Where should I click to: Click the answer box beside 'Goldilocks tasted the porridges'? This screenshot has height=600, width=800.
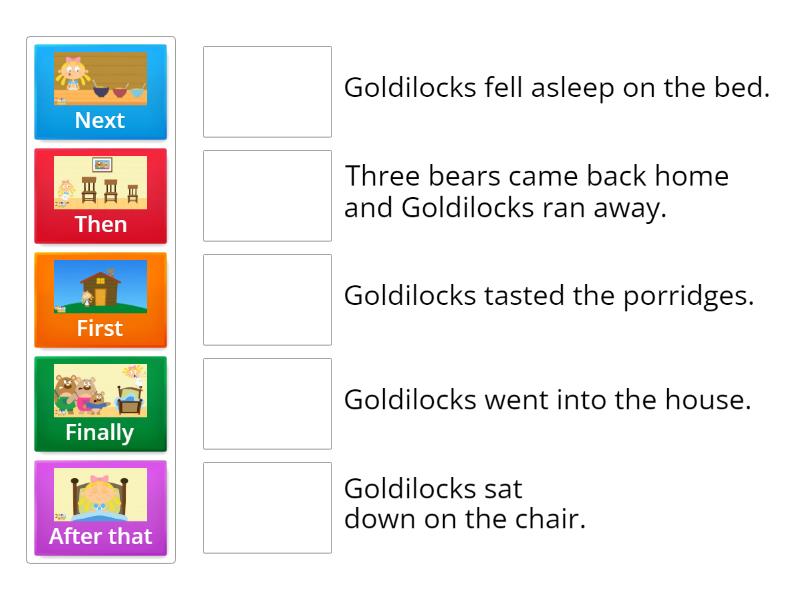[267, 300]
